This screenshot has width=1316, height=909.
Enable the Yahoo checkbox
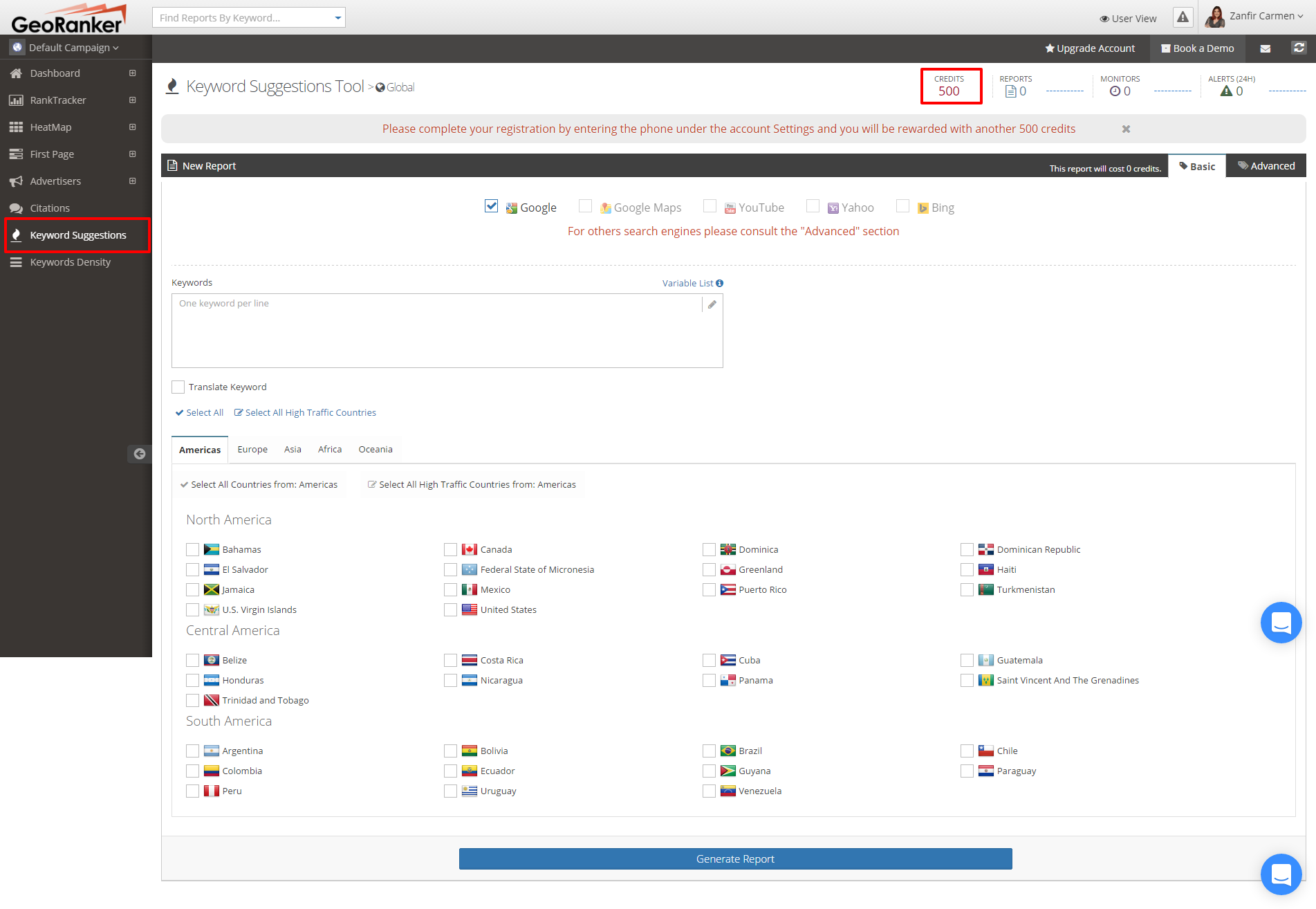[813, 206]
